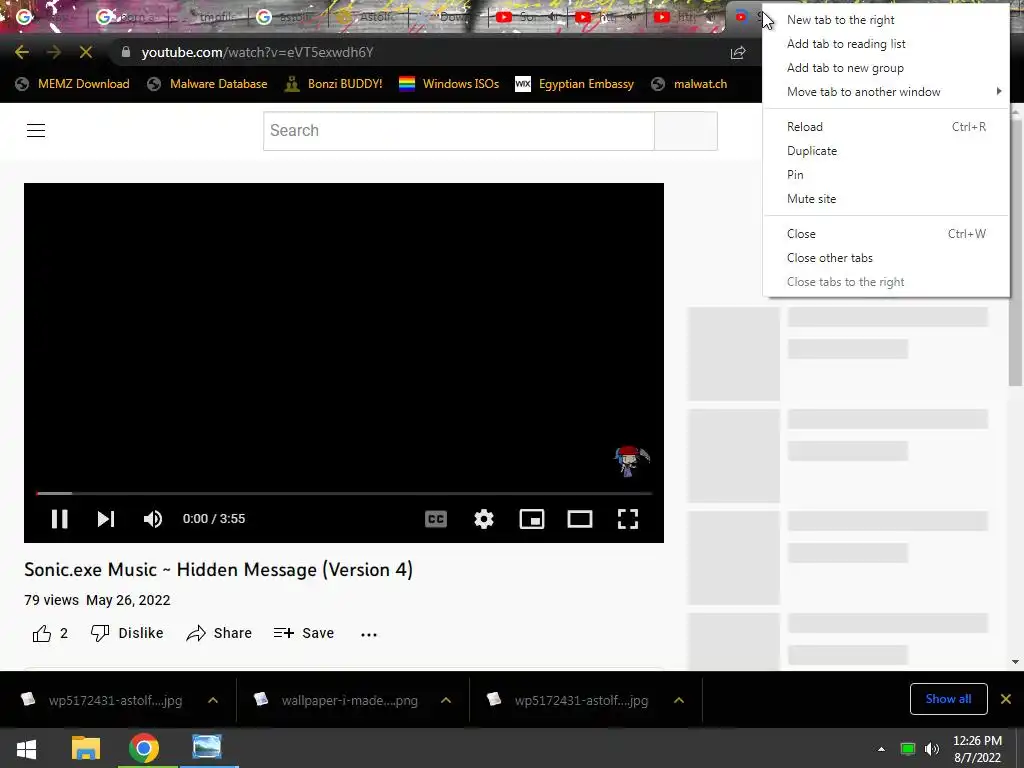1024x768 pixels.
Task: Focus the YouTube Search field
Action: click(458, 131)
